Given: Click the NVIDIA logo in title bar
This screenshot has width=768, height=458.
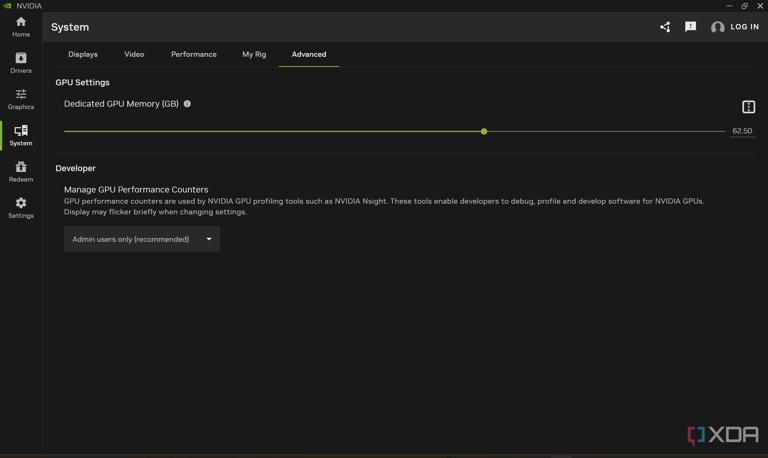Looking at the screenshot, I should pos(7,6).
